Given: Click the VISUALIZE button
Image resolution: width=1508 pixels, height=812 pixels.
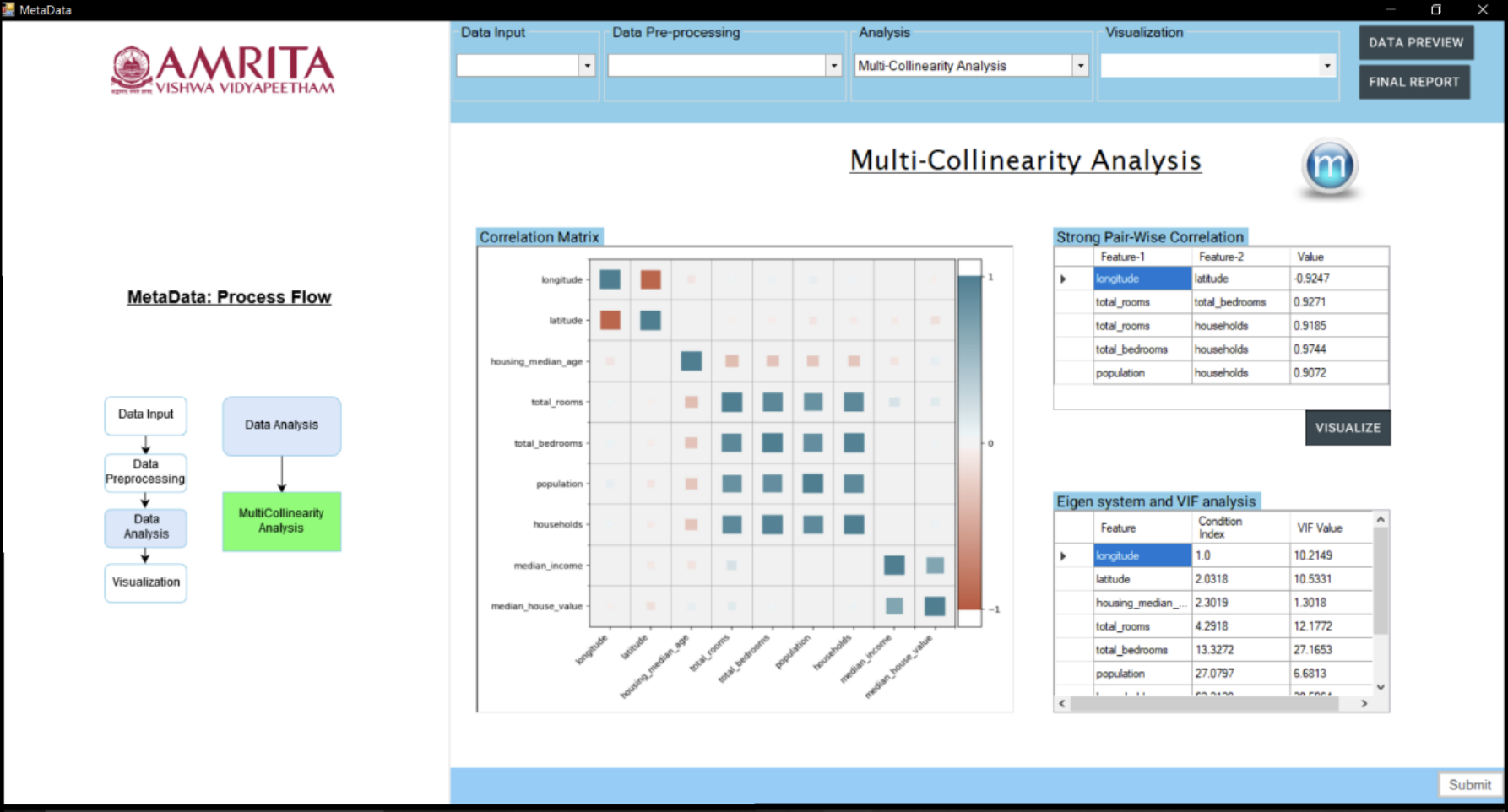Looking at the screenshot, I should coord(1348,428).
